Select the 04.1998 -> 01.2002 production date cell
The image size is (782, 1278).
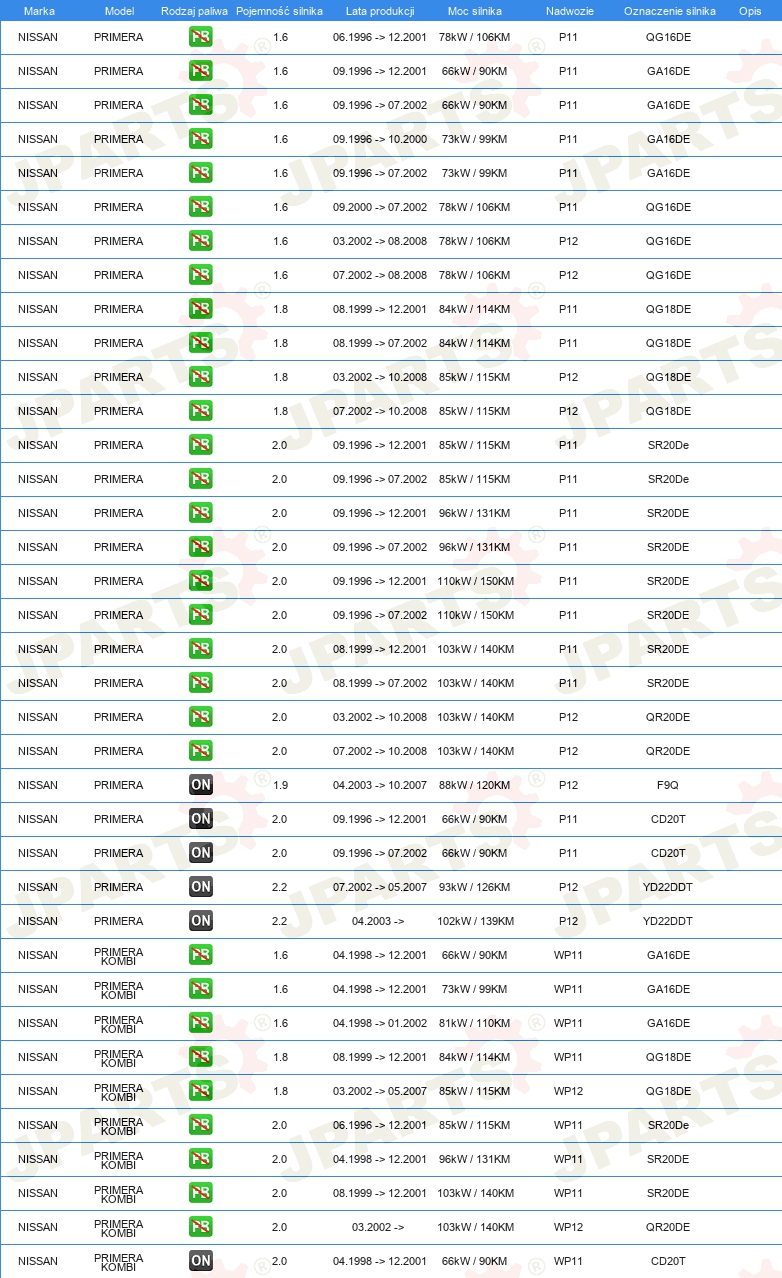(380, 1023)
